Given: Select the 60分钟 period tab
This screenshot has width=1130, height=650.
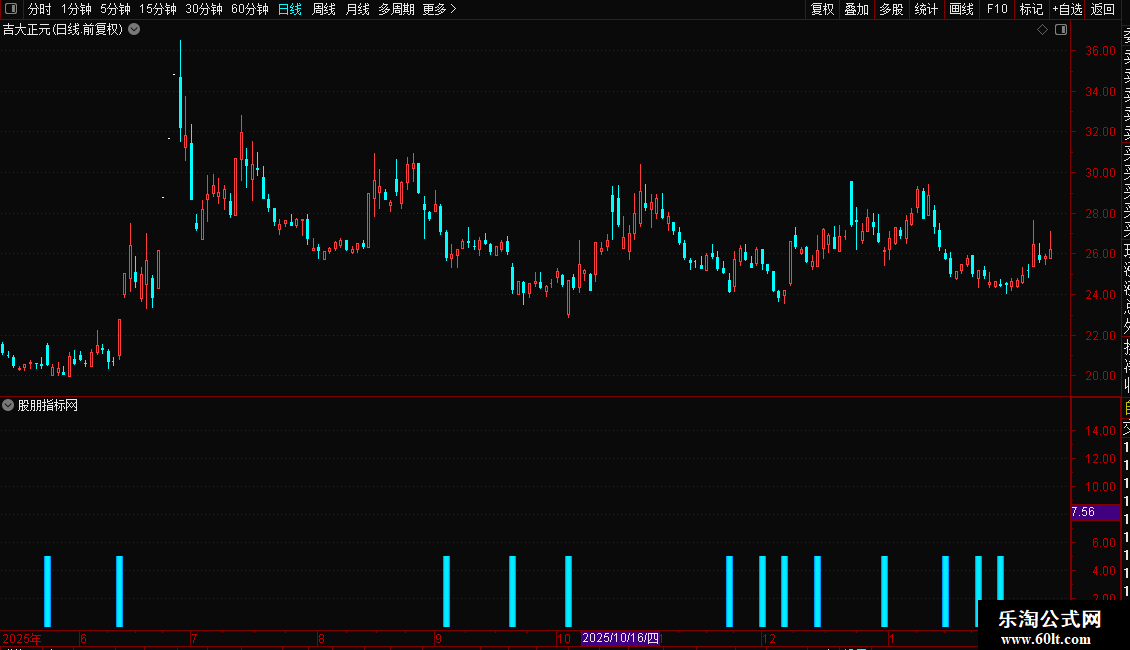Looking at the screenshot, I should [250, 9].
